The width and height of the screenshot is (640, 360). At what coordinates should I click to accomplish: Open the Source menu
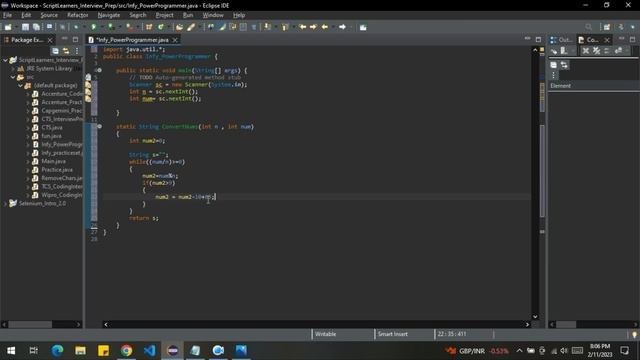(x=49, y=15)
